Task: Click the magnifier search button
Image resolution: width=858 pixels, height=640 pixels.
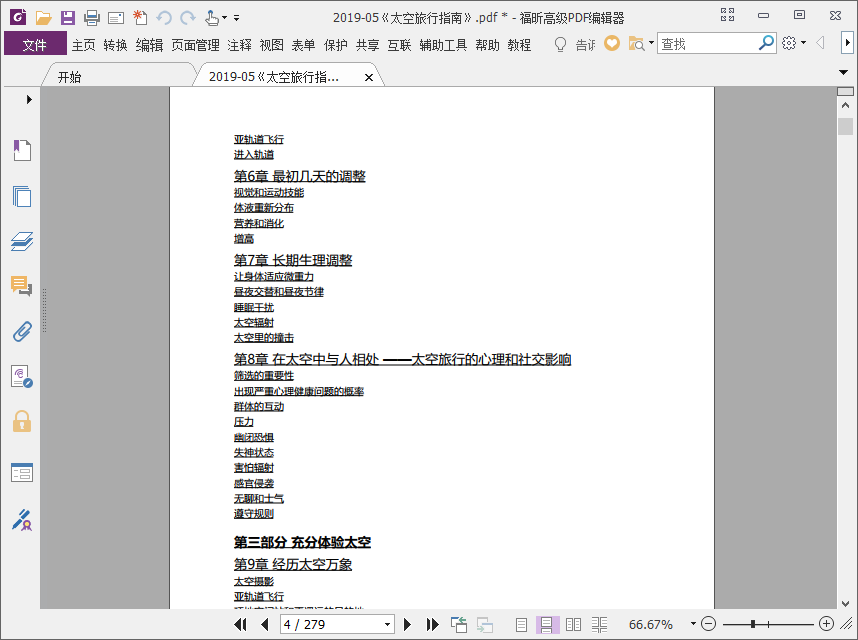Action: (x=766, y=43)
